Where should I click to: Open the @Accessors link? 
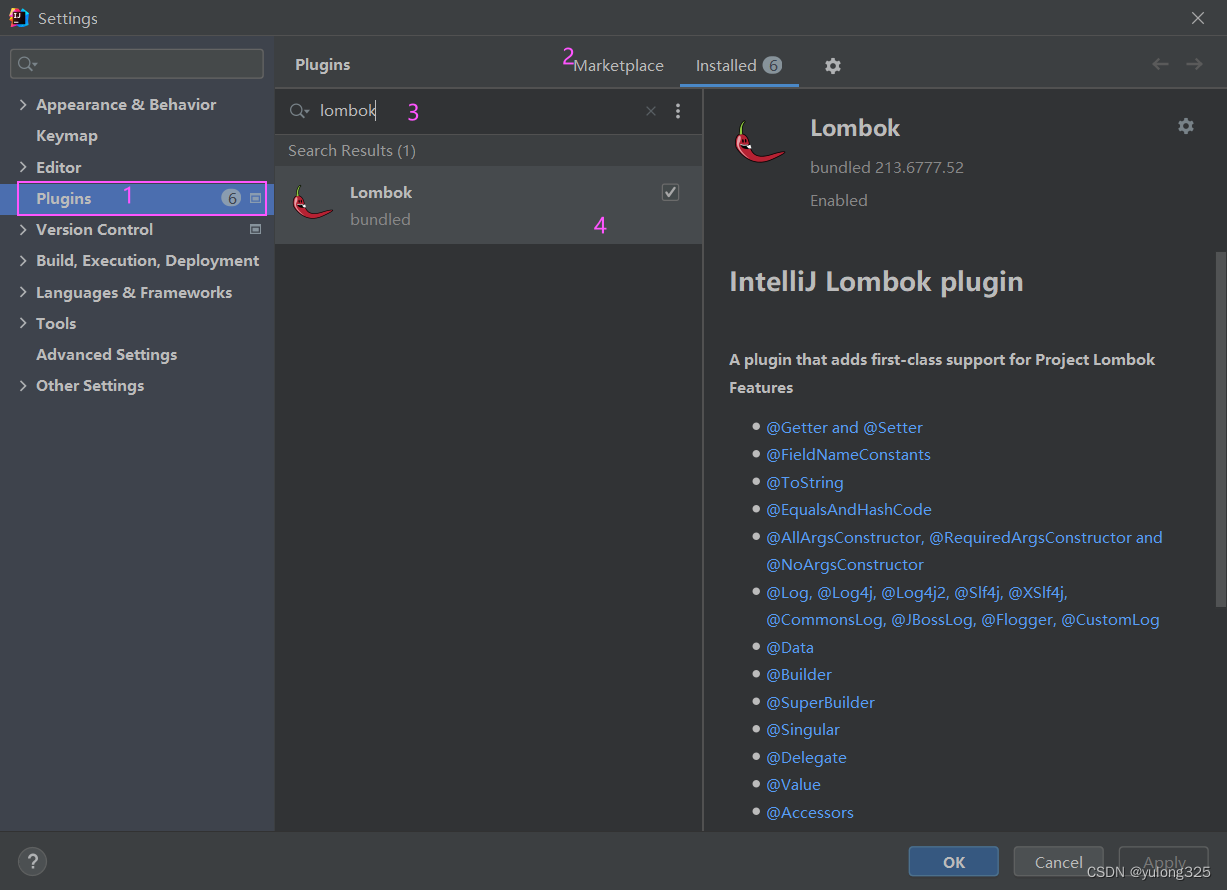[810, 812]
